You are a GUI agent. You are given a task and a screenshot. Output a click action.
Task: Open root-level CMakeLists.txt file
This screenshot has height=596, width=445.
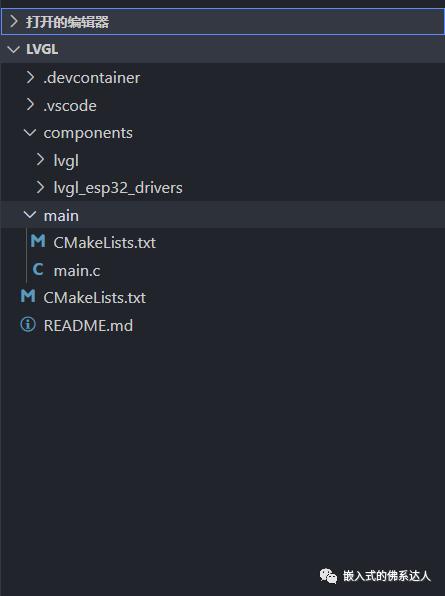point(95,298)
